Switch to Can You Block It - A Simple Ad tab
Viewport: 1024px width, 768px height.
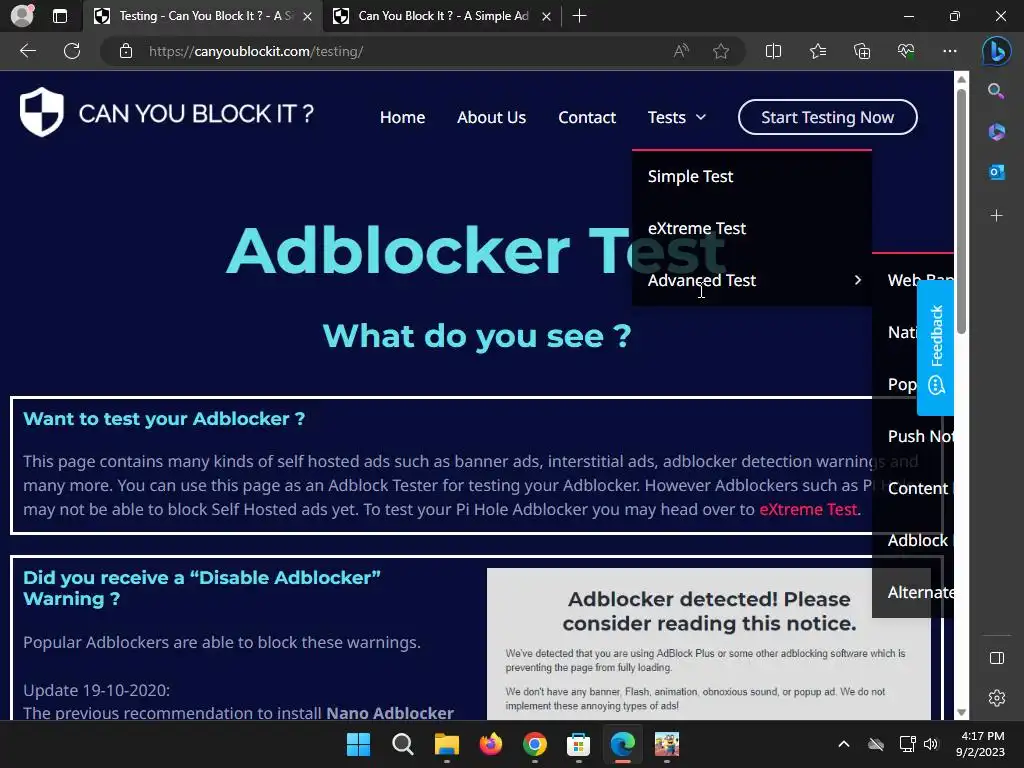443,16
